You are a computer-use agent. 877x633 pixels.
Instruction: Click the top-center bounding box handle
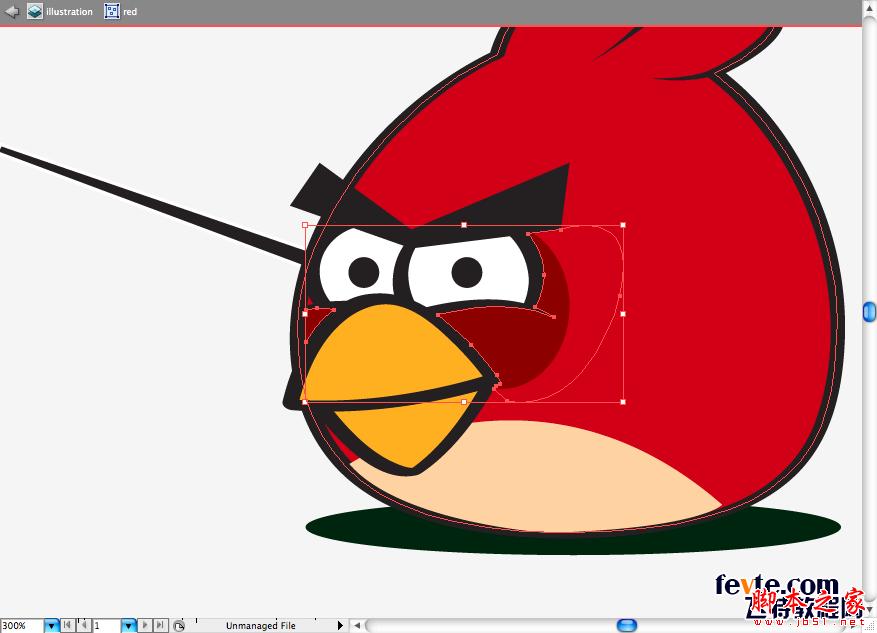tap(464, 225)
